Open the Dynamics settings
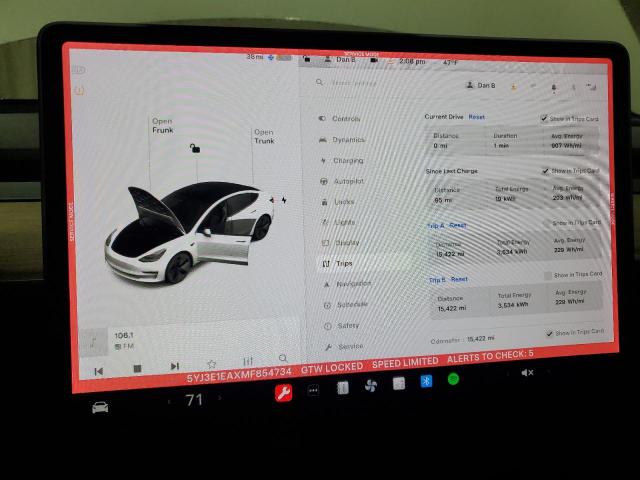The width and height of the screenshot is (640, 480). 342,140
